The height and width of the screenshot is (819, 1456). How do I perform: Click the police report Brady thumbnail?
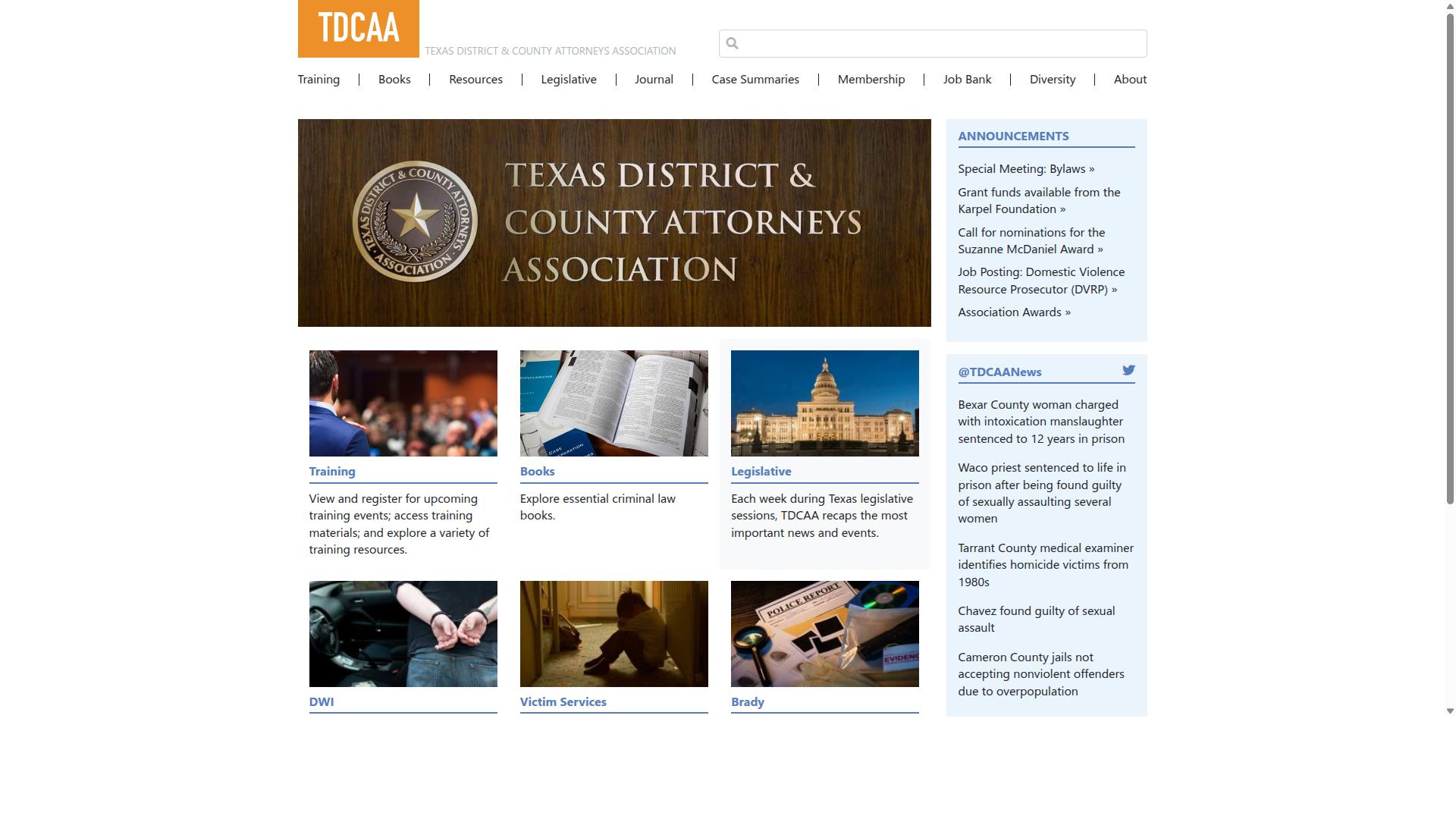click(825, 634)
